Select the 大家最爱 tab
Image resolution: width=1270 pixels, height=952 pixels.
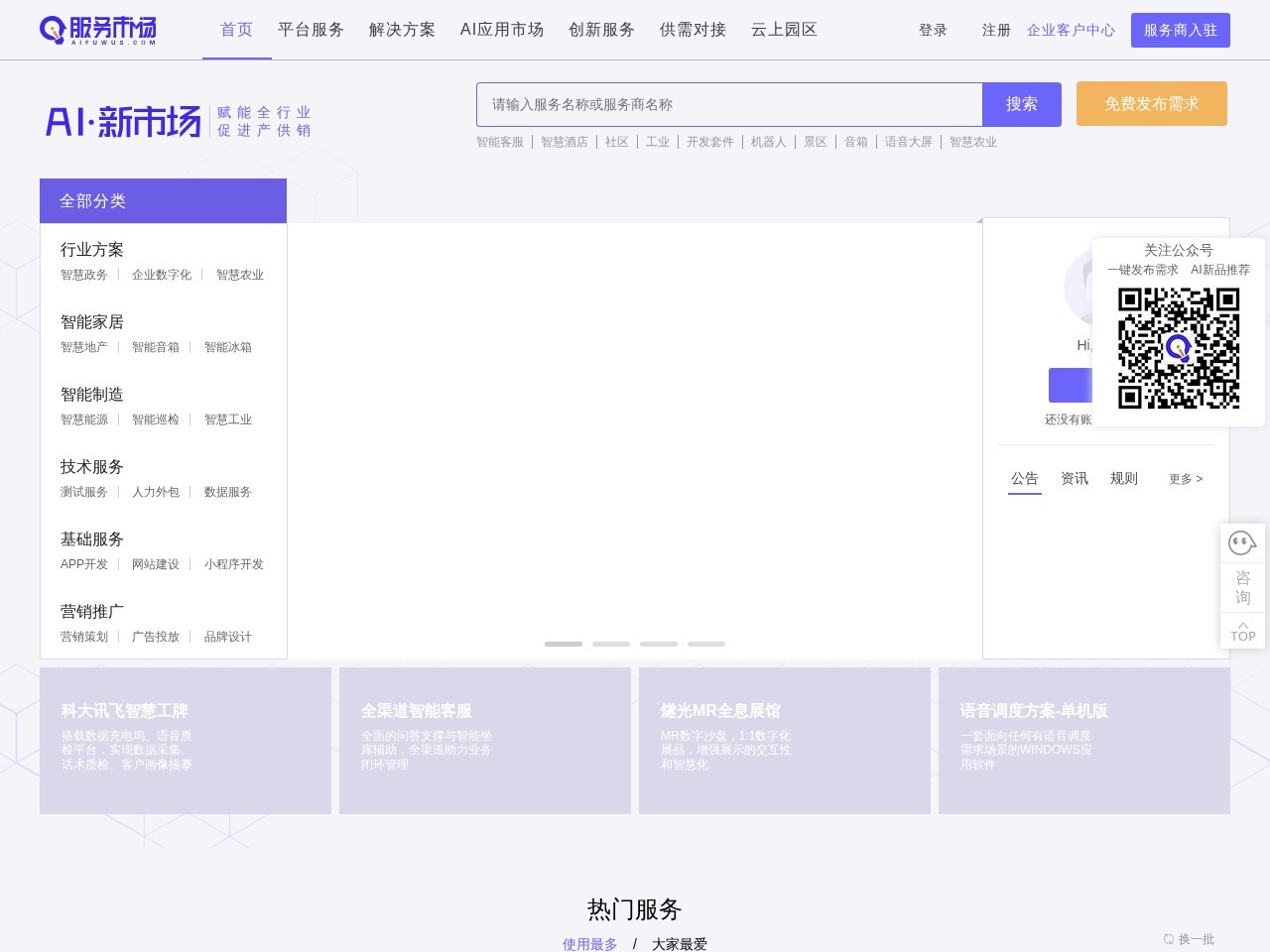click(x=680, y=944)
